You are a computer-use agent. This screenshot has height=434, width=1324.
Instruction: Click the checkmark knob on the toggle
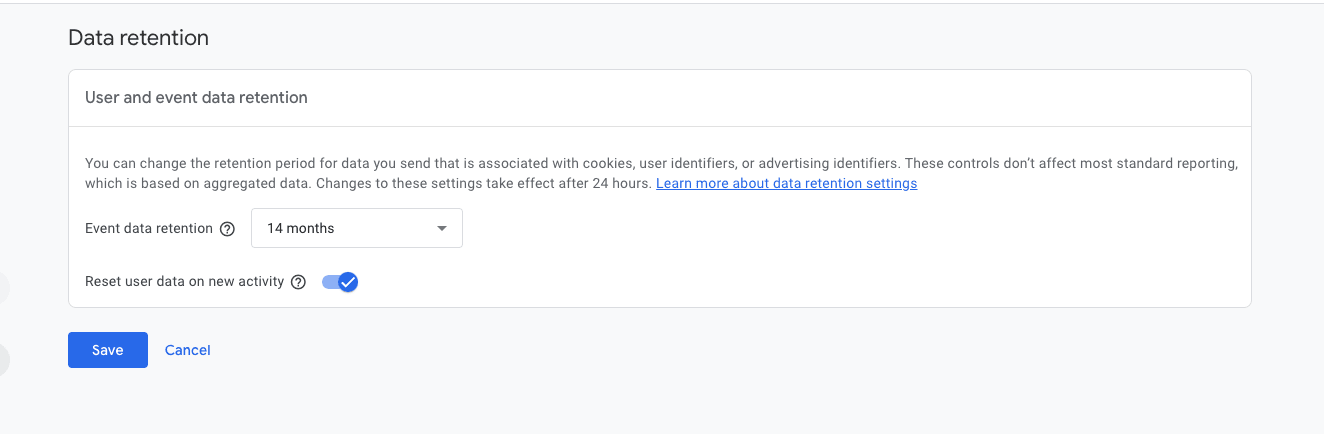[347, 282]
